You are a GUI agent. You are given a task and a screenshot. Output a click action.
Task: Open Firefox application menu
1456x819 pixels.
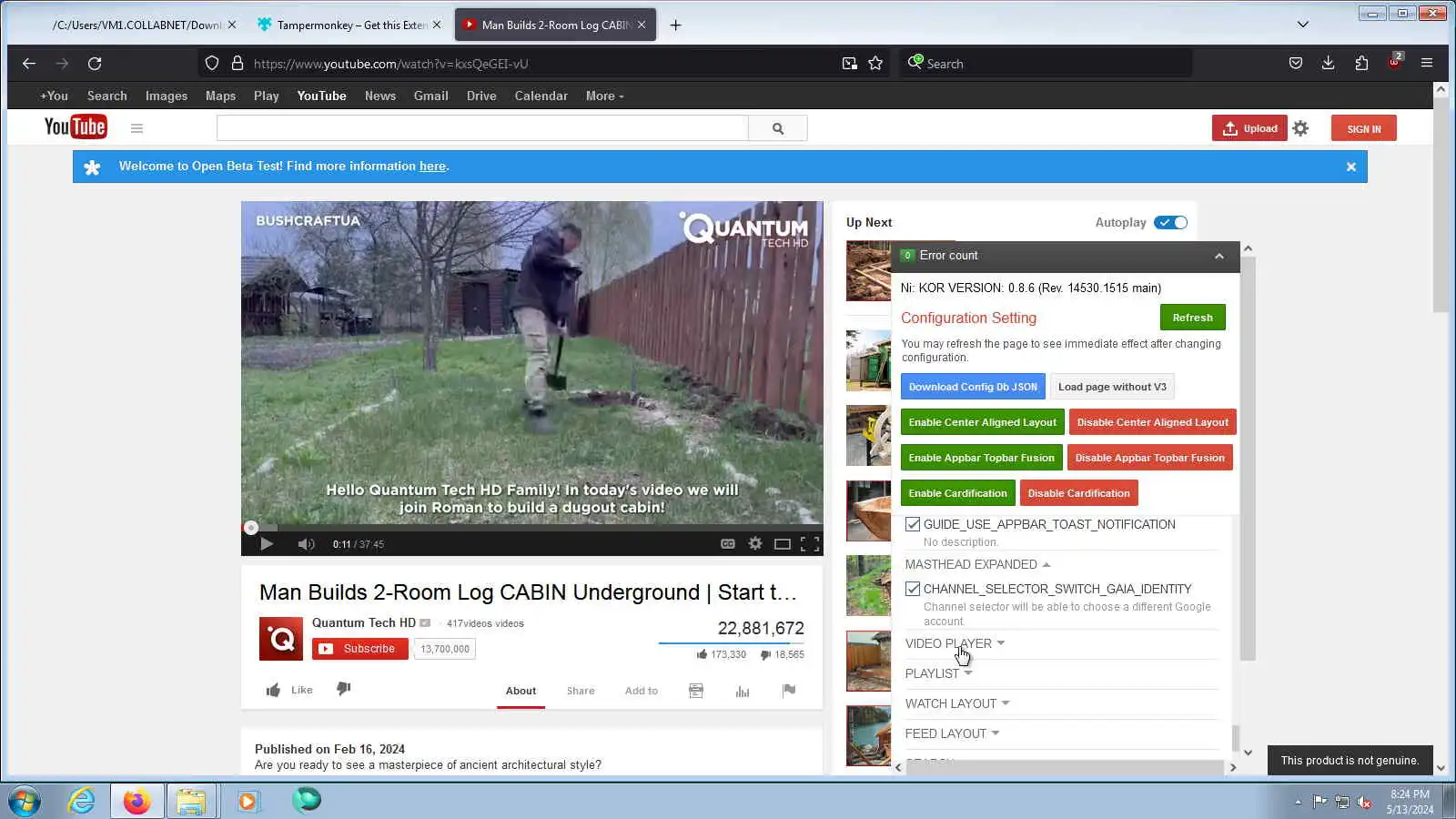(1427, 64)
